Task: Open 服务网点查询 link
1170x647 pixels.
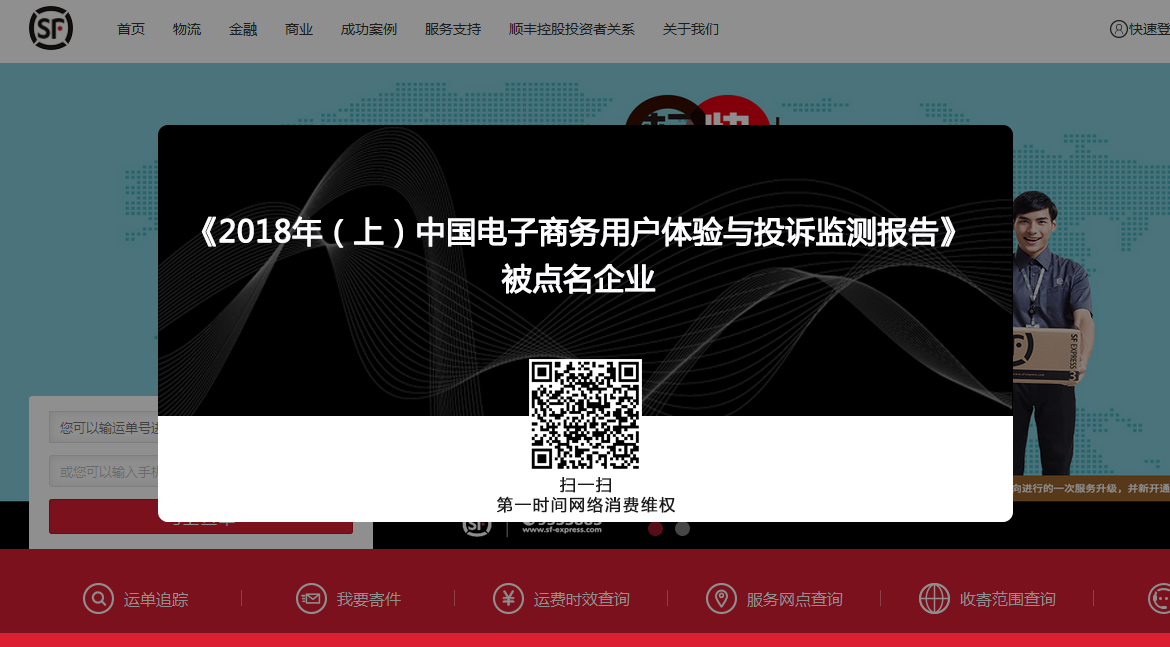Action: [794, 599]
